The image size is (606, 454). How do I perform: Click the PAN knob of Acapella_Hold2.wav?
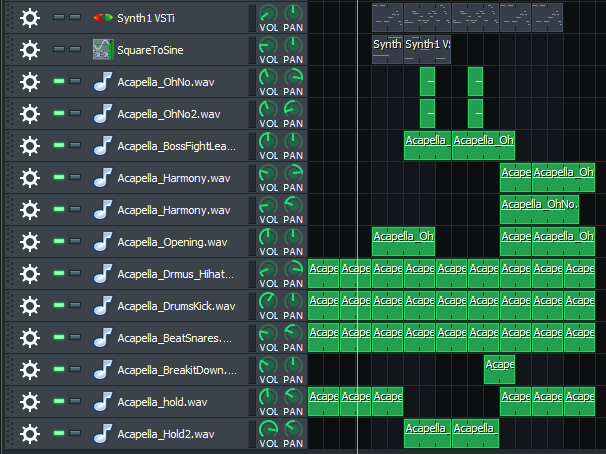pos(293,430)
